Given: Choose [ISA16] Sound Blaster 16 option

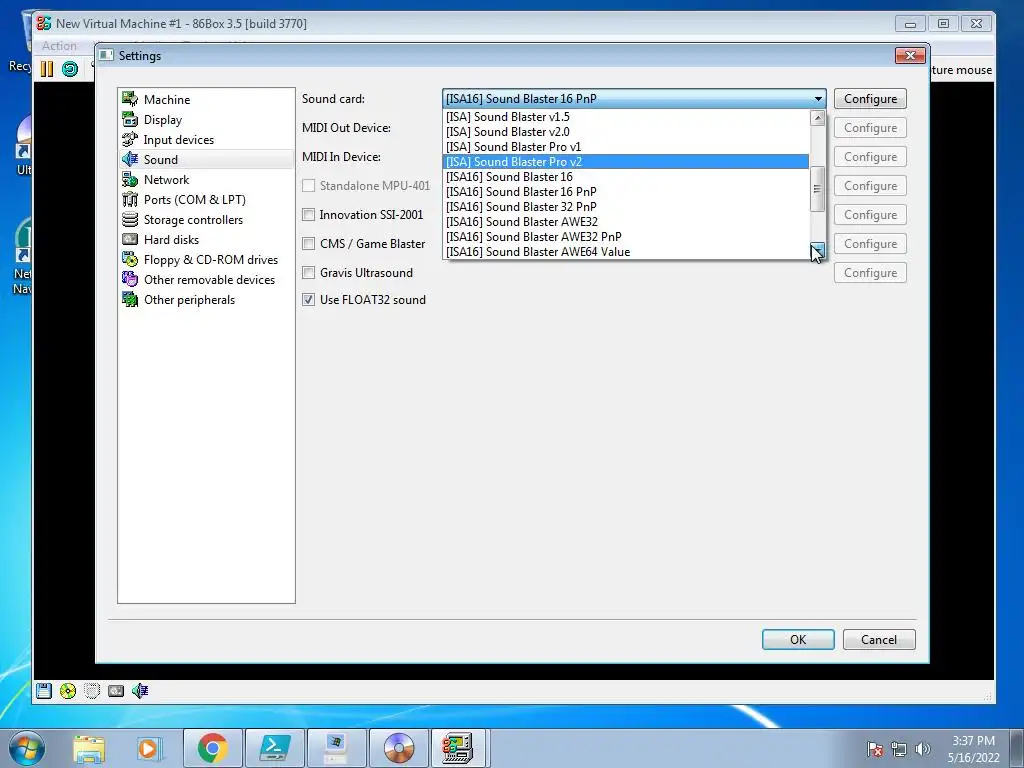Looking at the screenshot, I should click(x=626, y=177).
